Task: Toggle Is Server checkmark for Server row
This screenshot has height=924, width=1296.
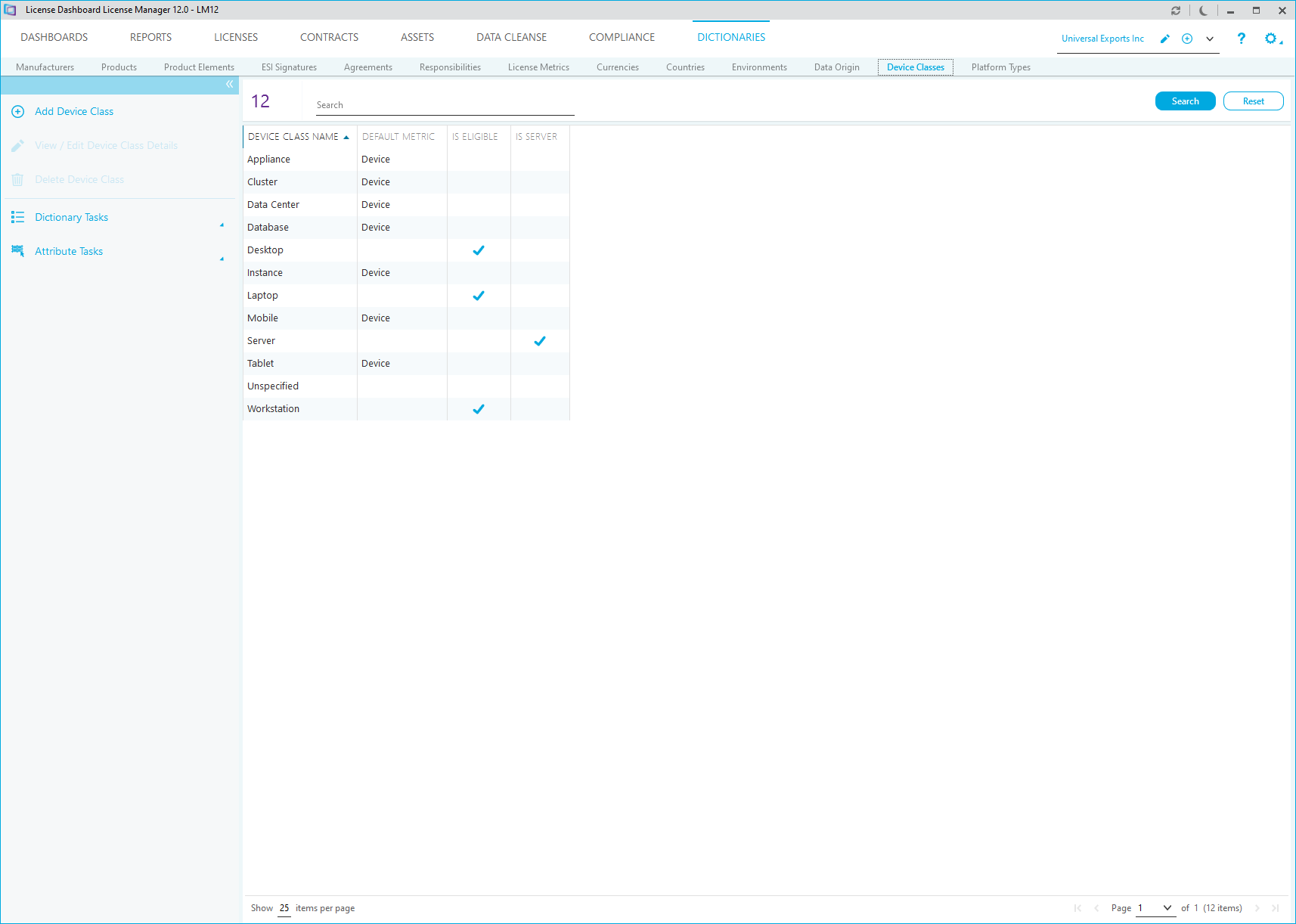Action: 540,341
